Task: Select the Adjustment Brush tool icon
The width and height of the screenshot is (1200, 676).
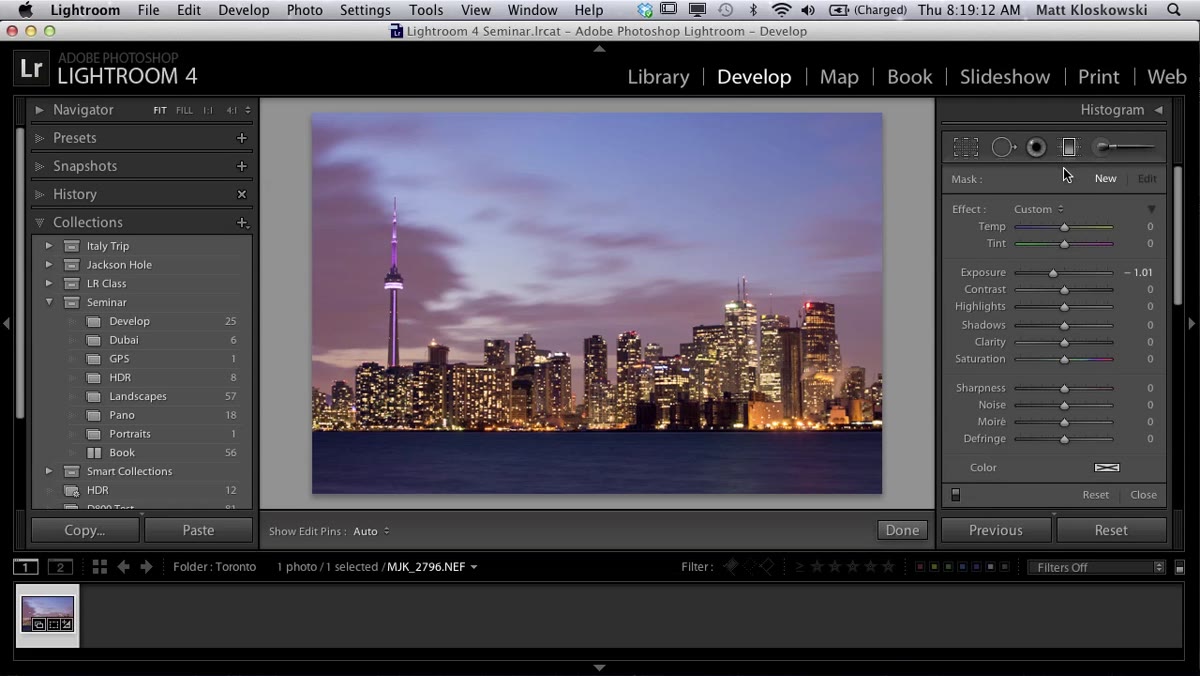Action: tap(1124, 148)
